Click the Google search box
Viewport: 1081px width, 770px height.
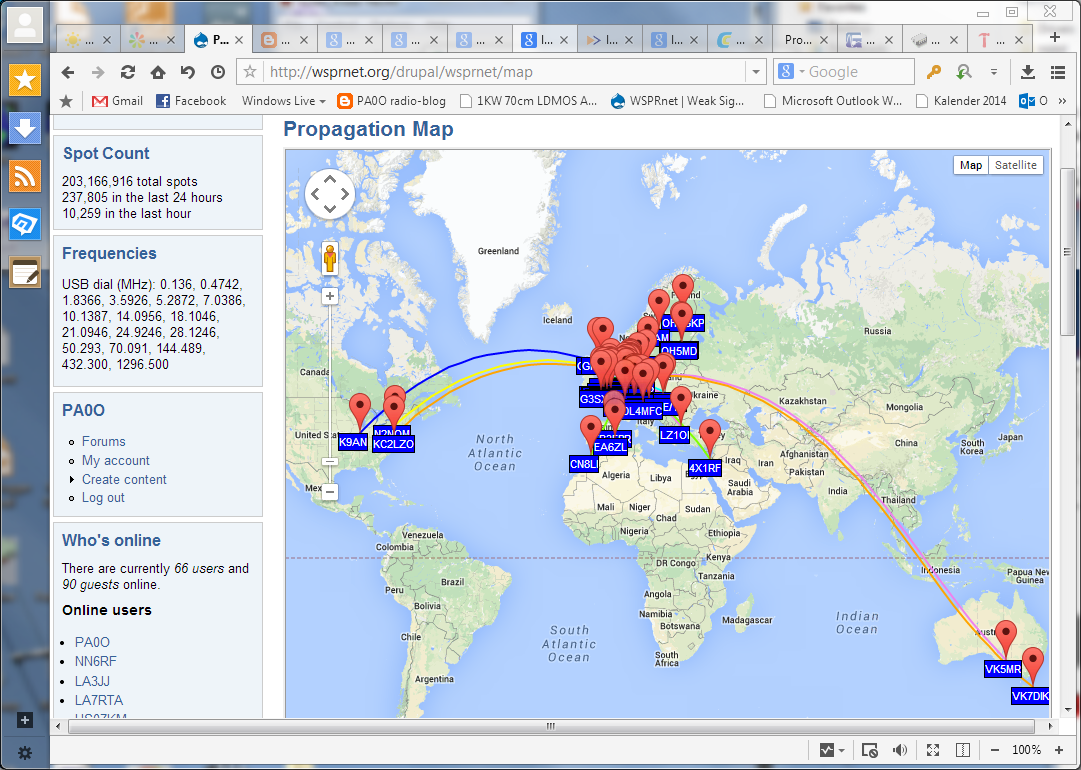[860, 72]
